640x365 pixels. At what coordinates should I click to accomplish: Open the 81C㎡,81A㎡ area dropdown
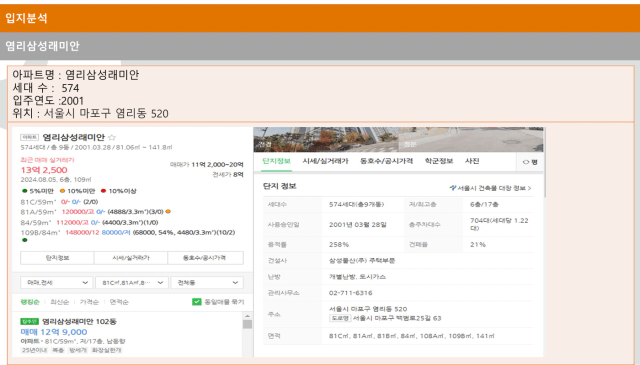(132, 283)
